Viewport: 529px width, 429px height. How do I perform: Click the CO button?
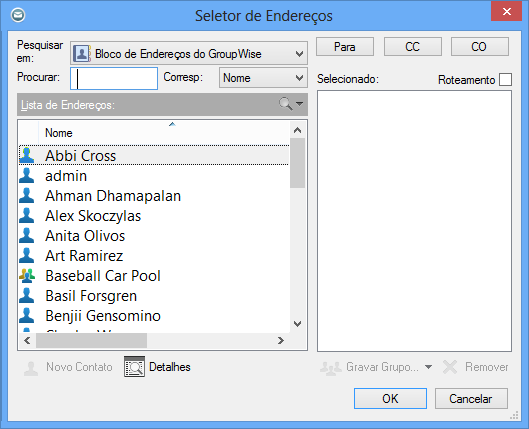479,47
